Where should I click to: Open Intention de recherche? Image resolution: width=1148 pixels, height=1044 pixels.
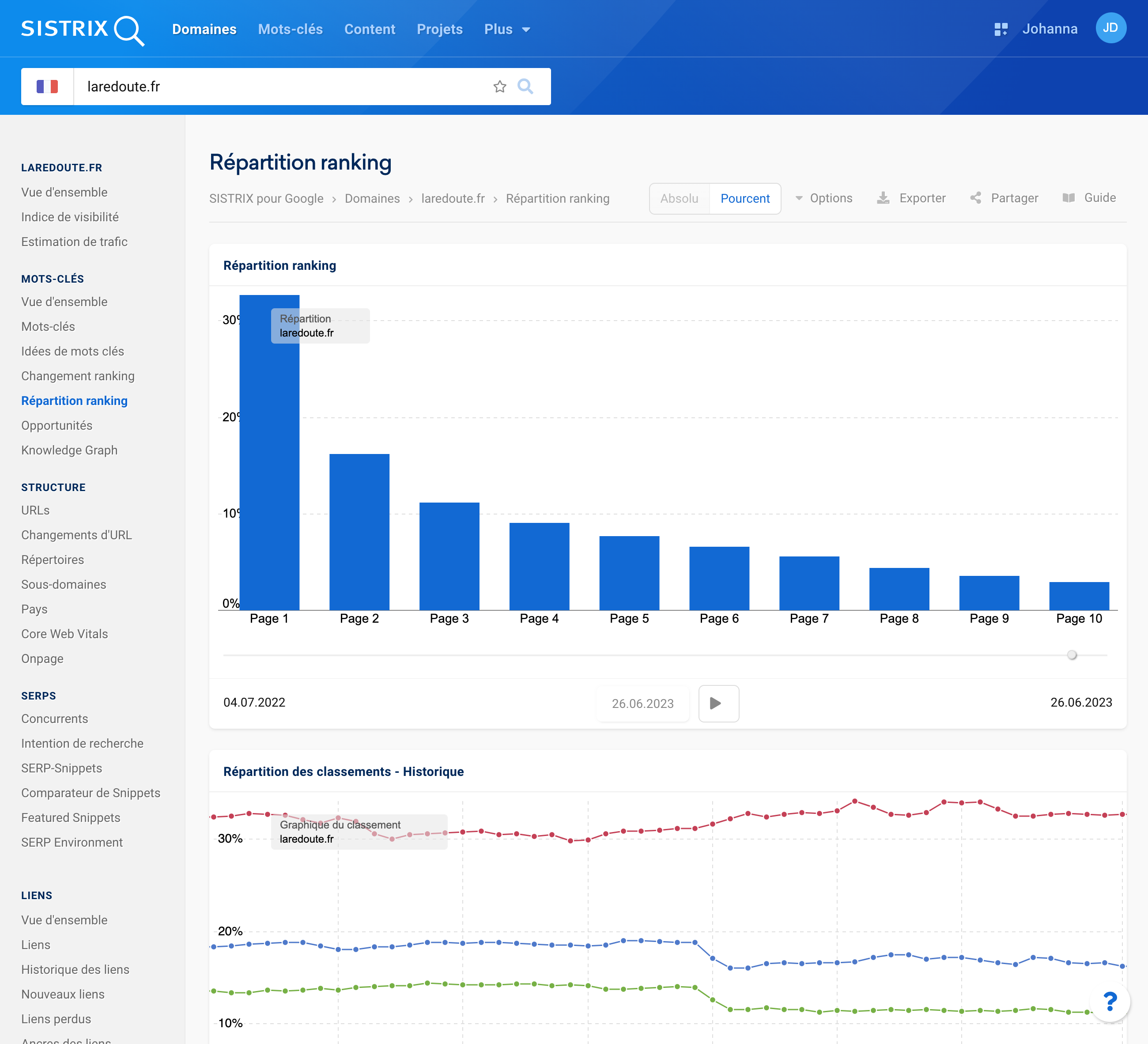pos(82,743)
